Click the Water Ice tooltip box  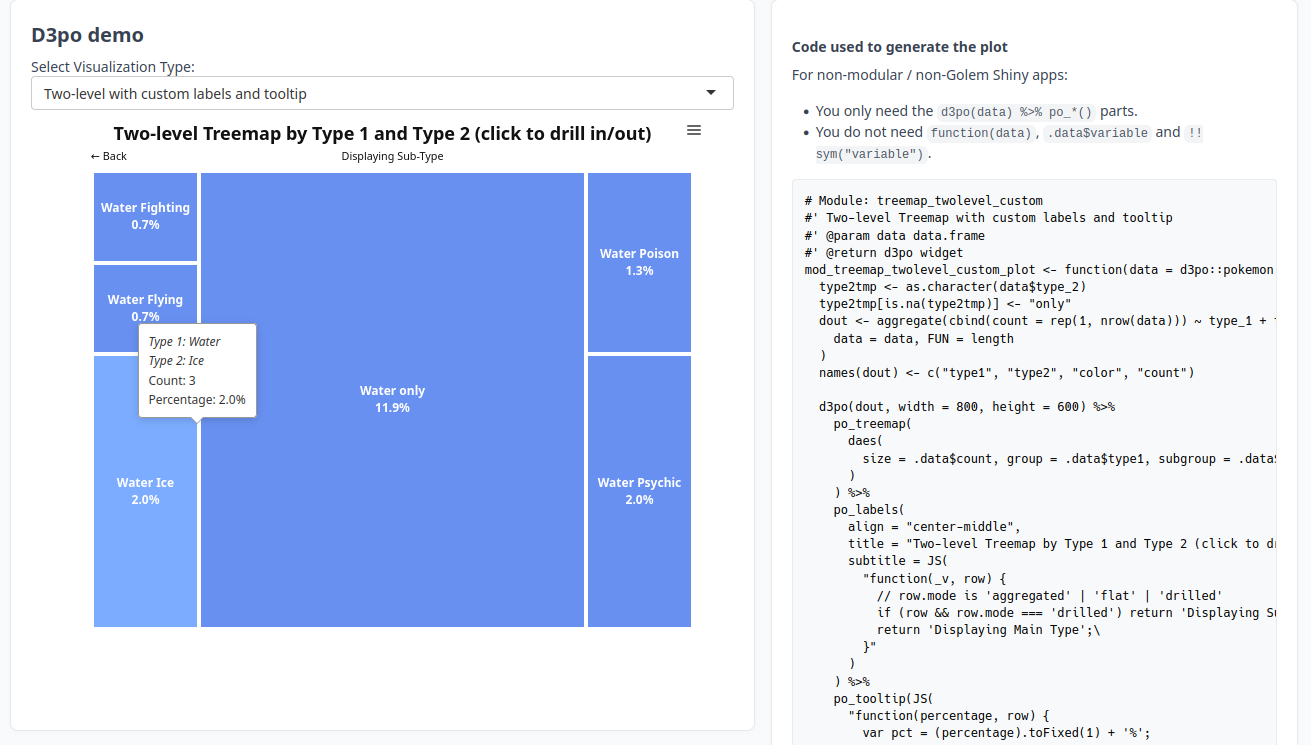[x=197, y=370]
